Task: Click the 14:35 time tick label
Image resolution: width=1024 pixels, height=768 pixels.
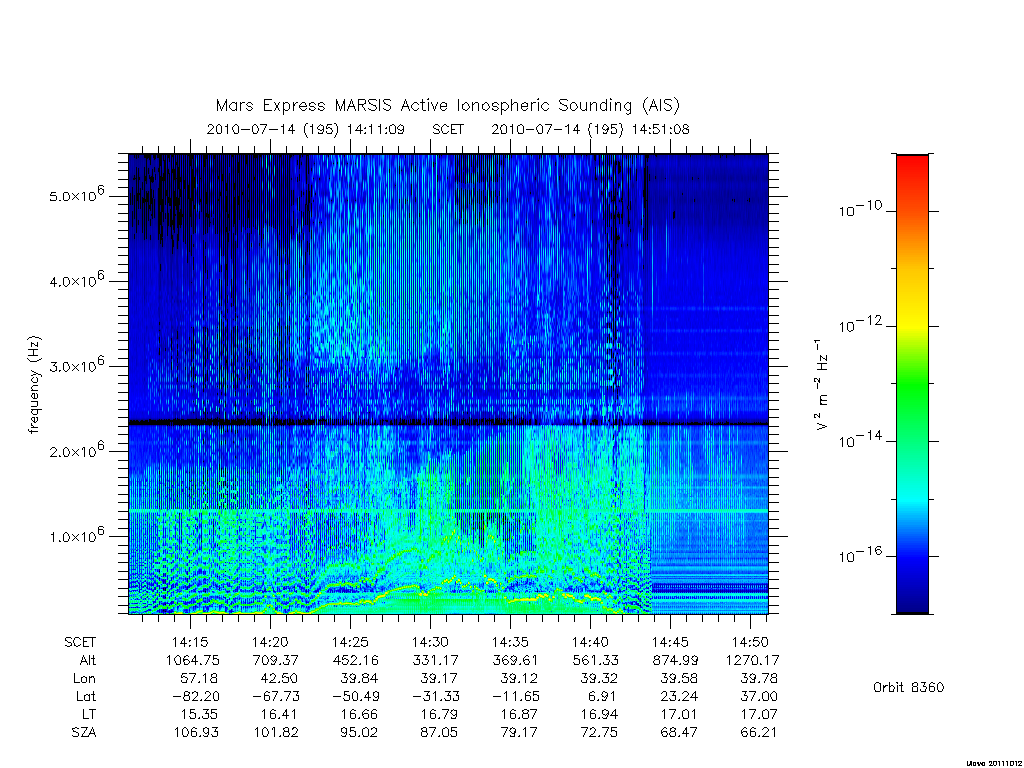Action: tap(510, 642)
